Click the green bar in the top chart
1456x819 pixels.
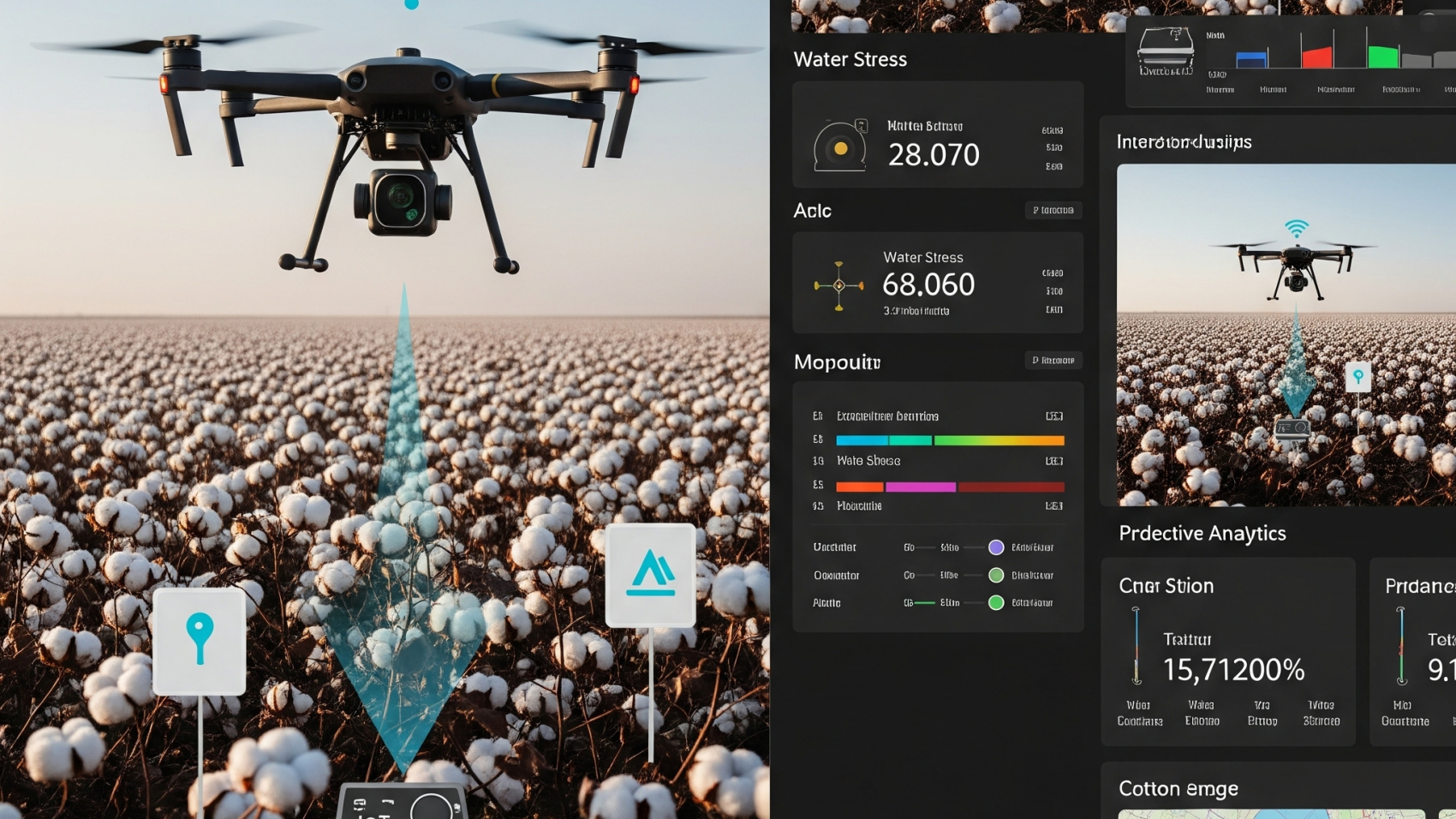pos(1383,57)
